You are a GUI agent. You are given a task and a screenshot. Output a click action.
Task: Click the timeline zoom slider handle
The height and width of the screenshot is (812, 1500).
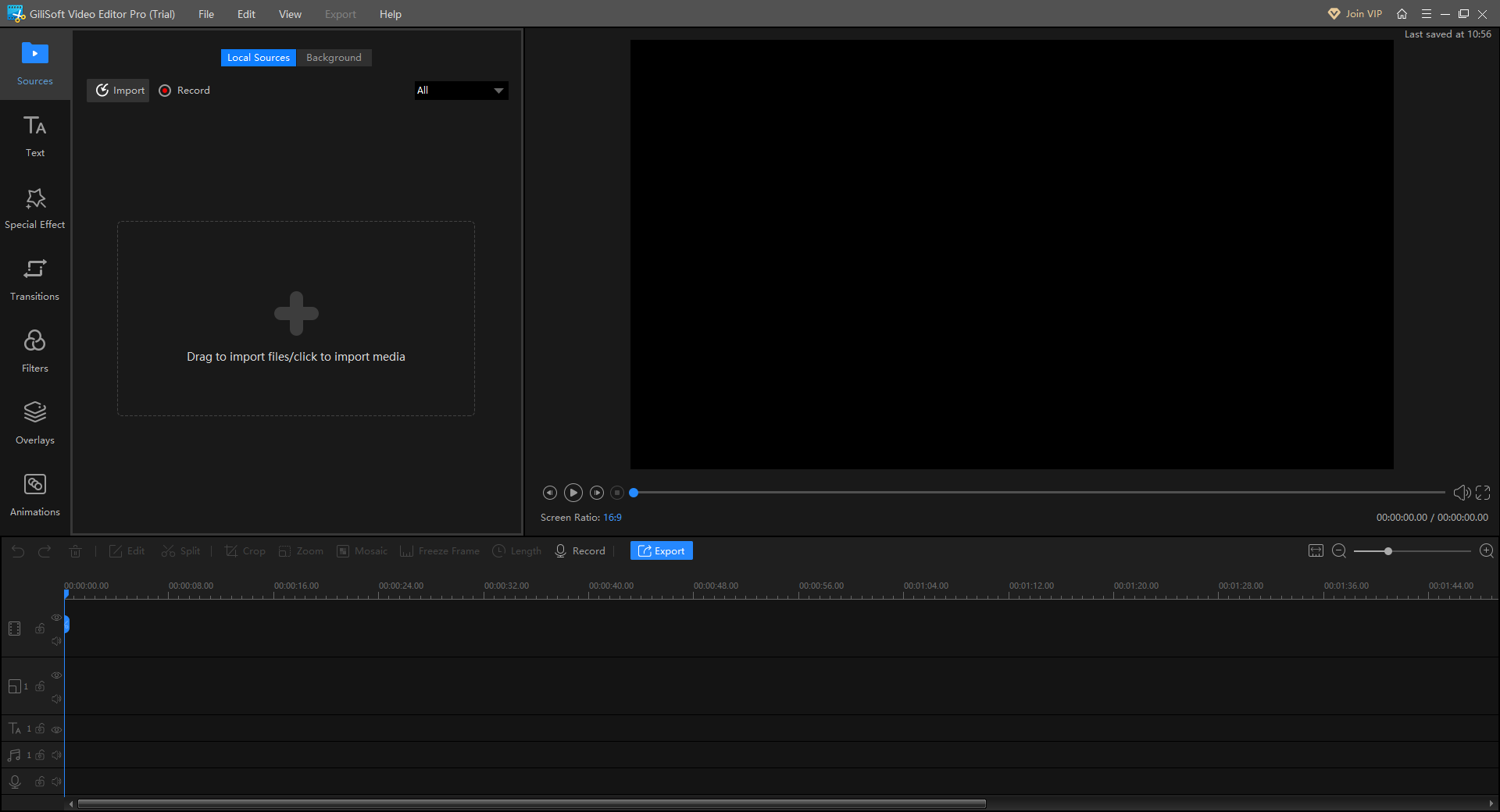click(x=1388, y=551)
